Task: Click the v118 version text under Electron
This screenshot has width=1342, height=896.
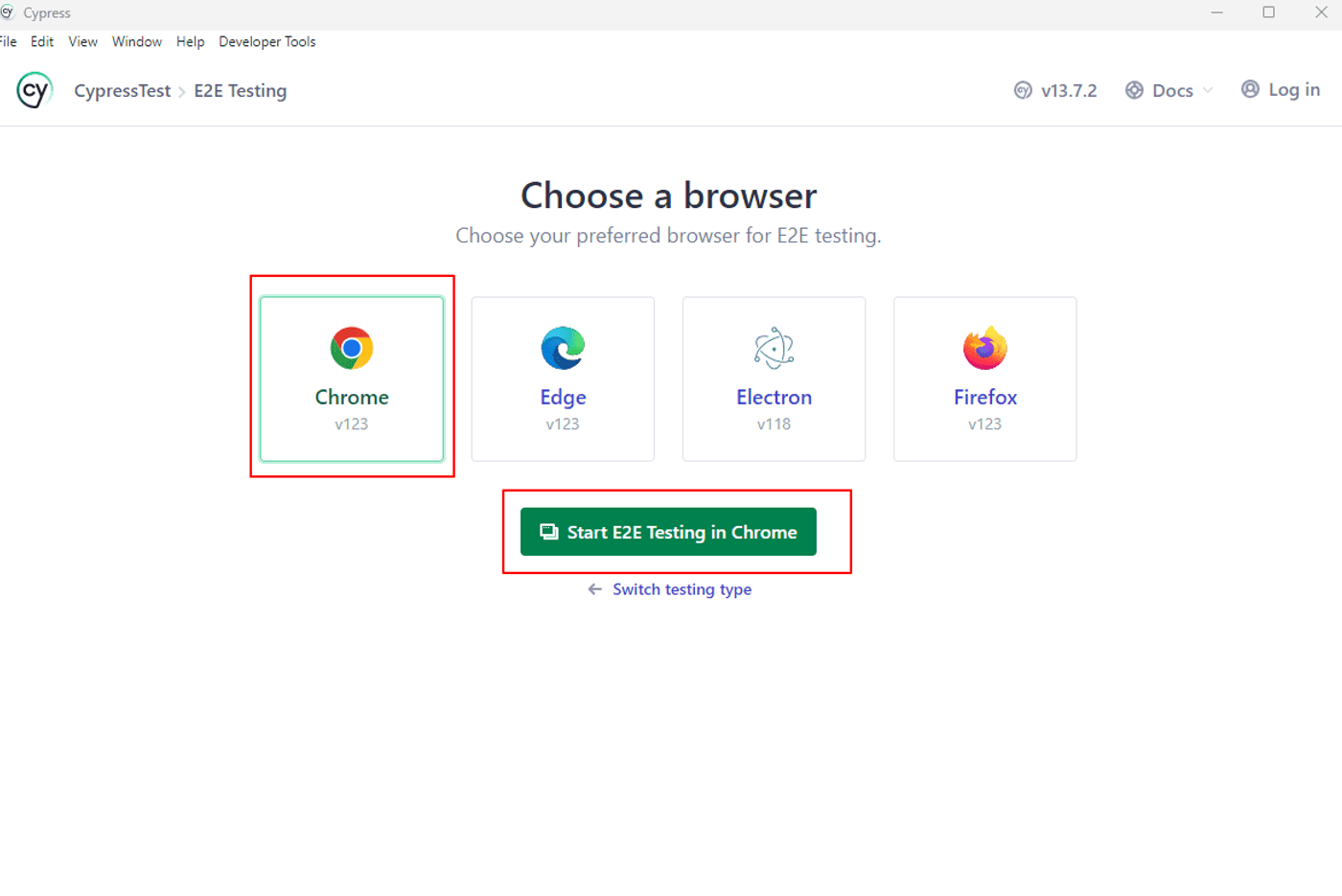Action: 774,424
